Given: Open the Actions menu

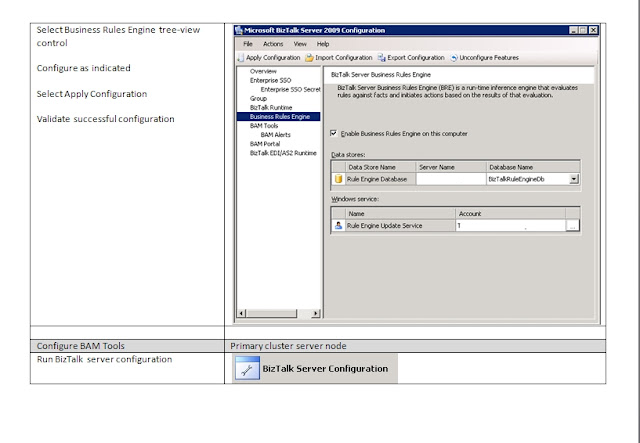Looking at the screenshot, I should click(273, 44).
